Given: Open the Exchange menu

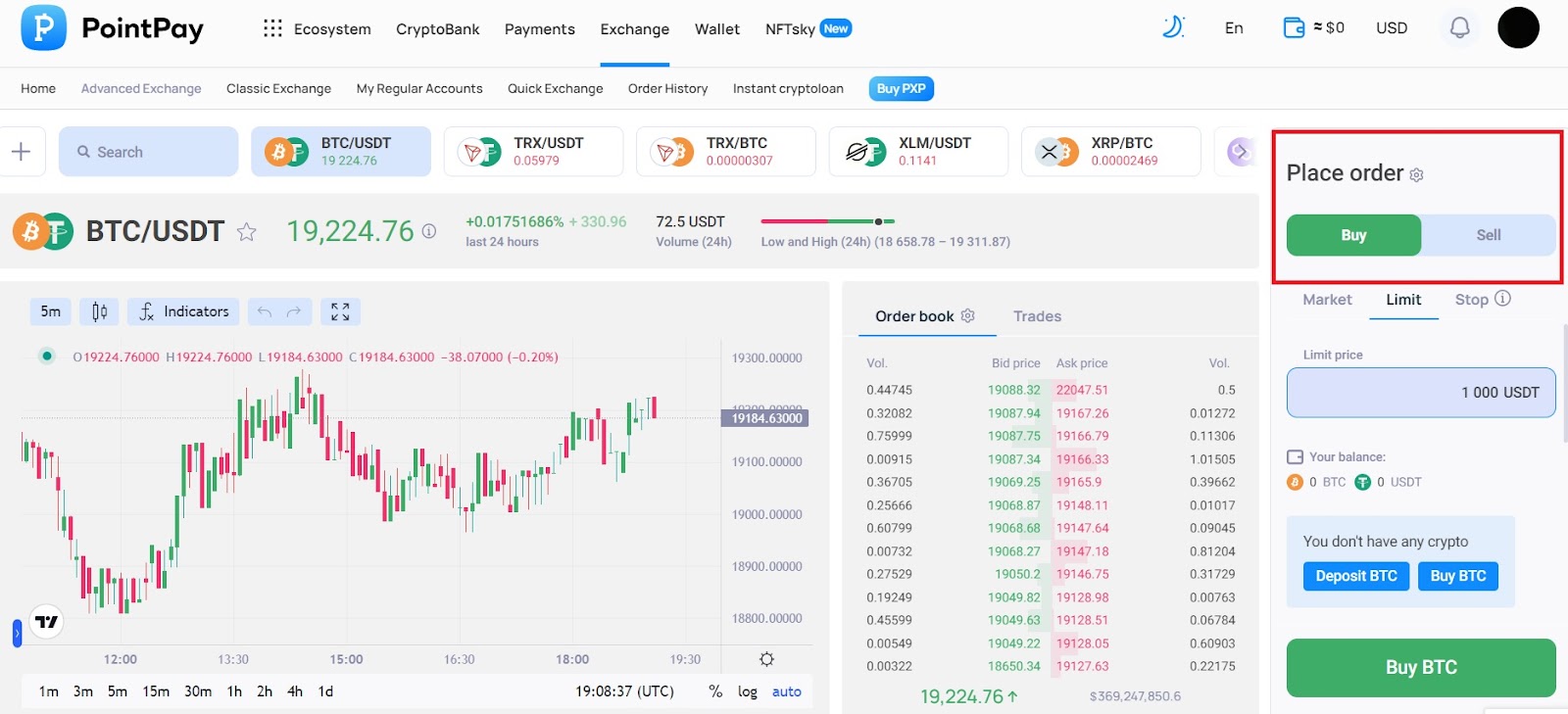Looking at the screenshot, I should (x=635, y=29).
